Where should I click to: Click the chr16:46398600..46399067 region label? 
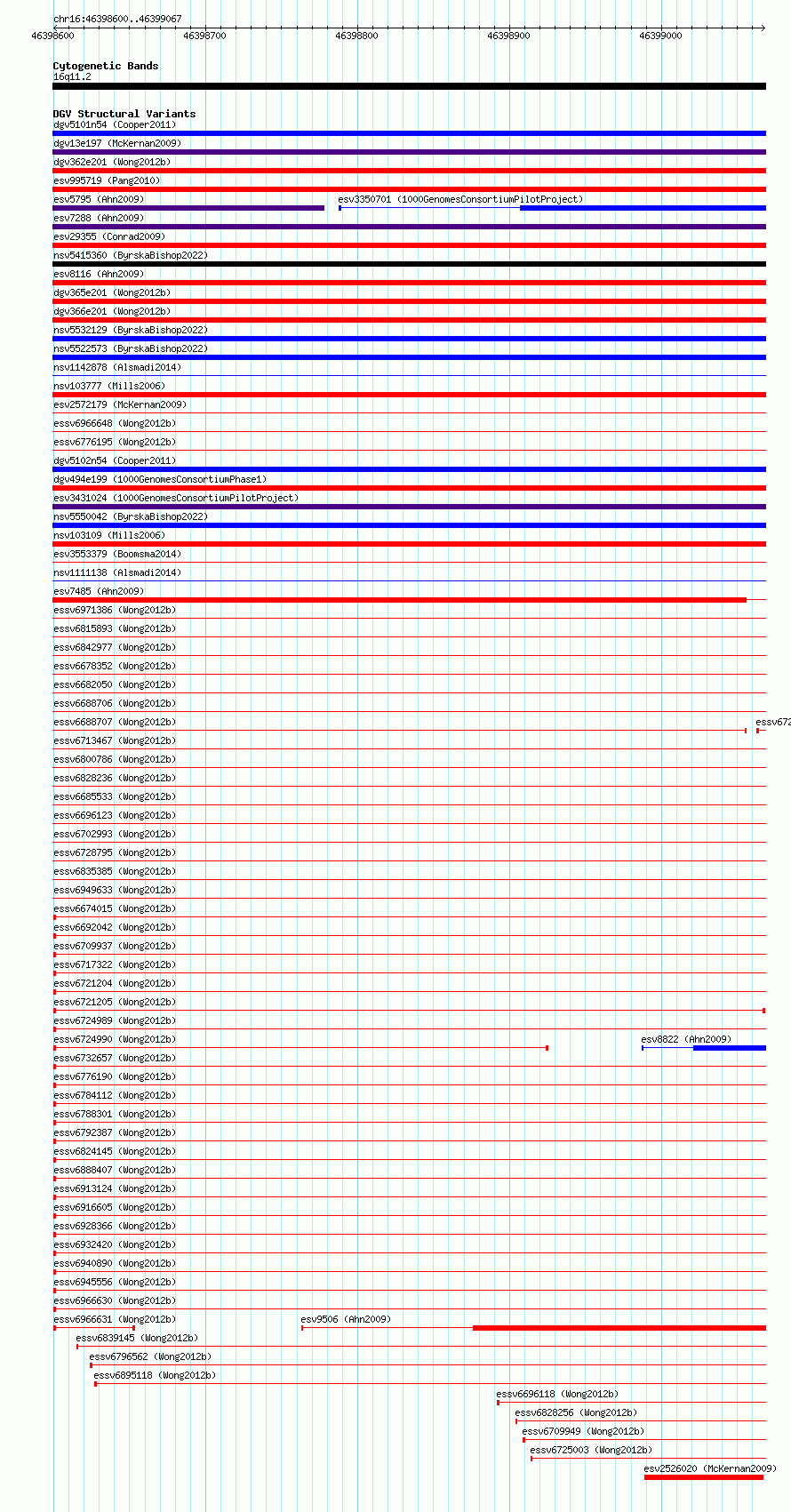[x=117, y=19]
